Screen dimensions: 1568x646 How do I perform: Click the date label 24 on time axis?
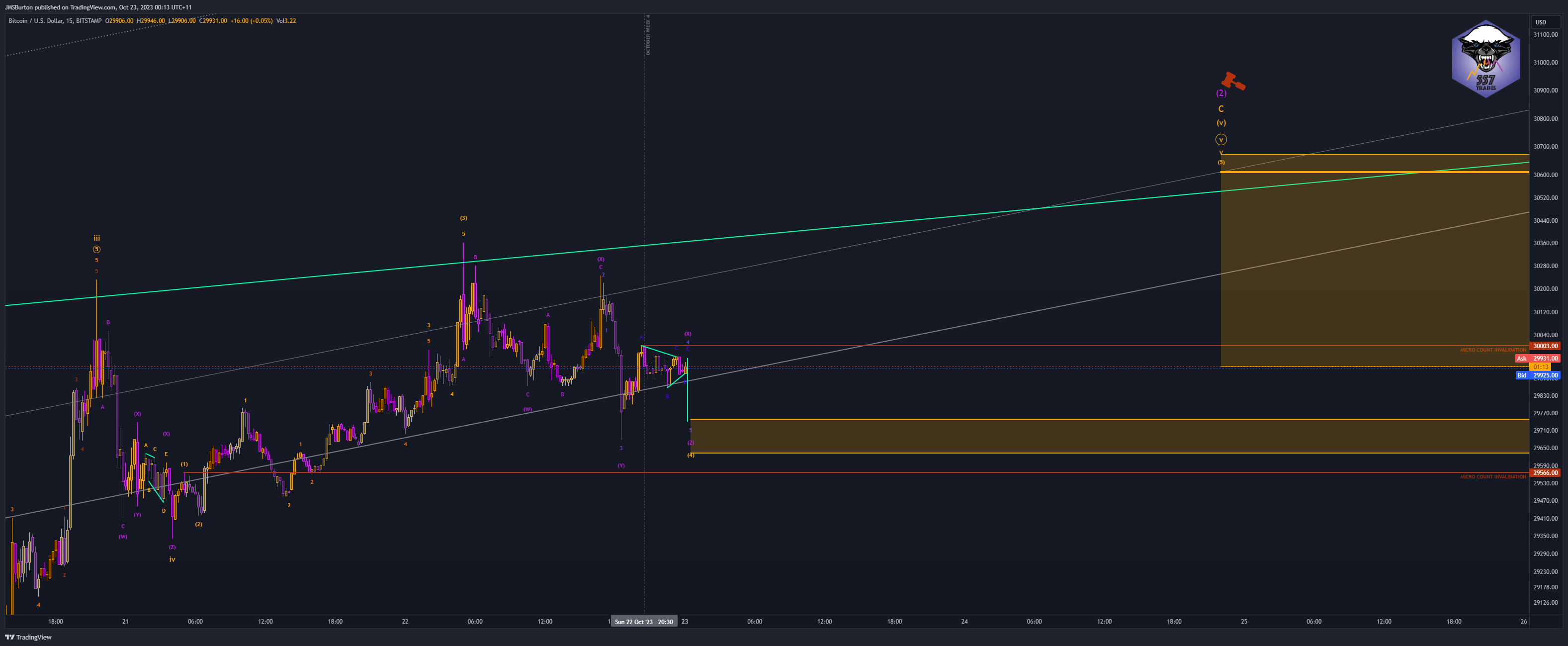[964, 622]
